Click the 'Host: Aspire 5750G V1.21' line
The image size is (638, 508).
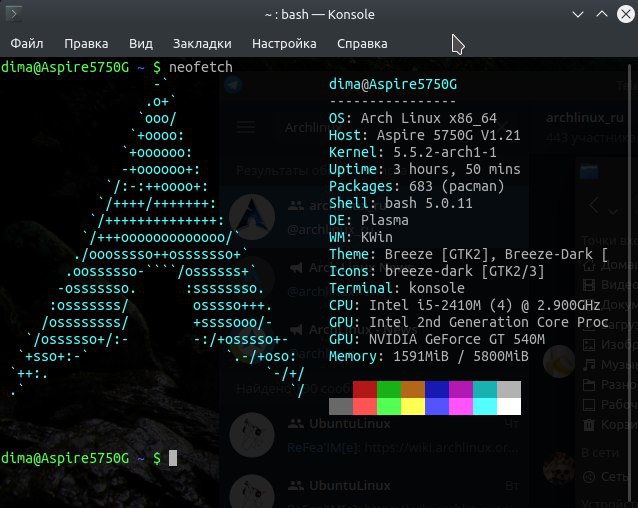[x=424, y=135]
